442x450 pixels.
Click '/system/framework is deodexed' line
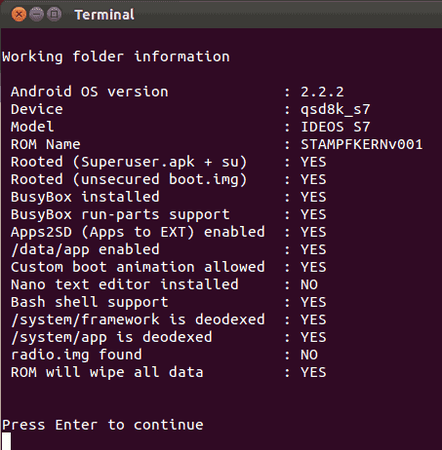(168, 320)
